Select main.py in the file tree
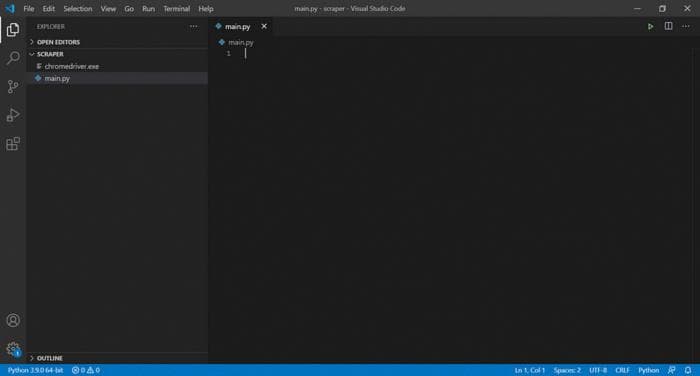The height and width of the screenshot is (376, 700). (x=117, y=78)
